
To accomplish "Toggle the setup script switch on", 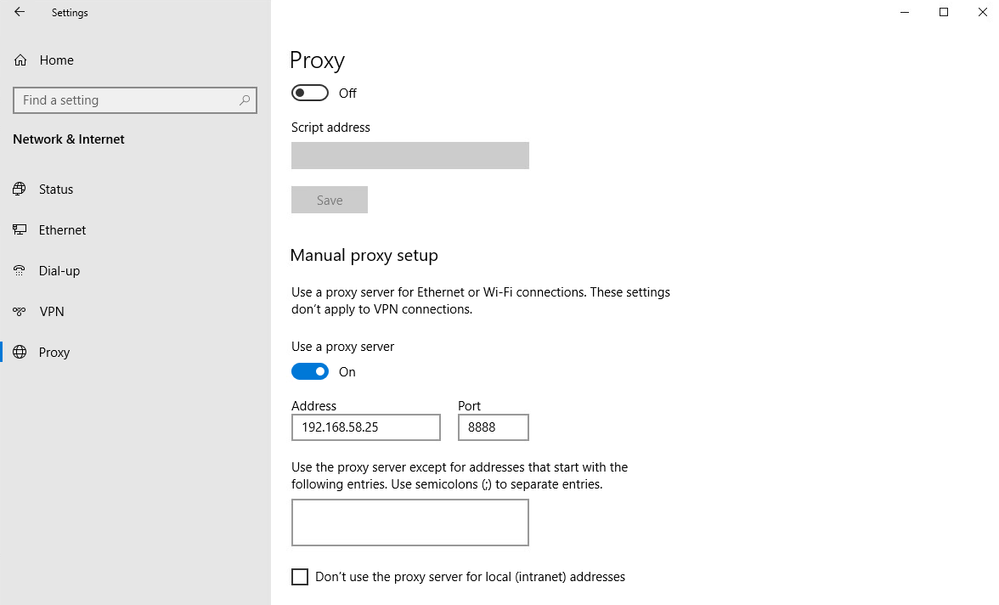I will (x=310, y=93).
